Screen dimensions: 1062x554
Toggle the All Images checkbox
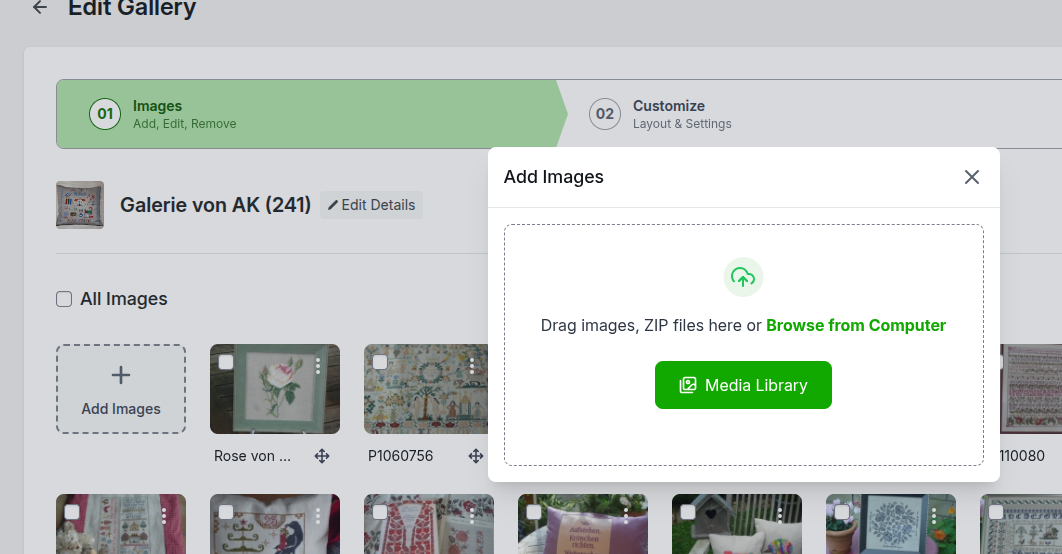click(64, 299)
